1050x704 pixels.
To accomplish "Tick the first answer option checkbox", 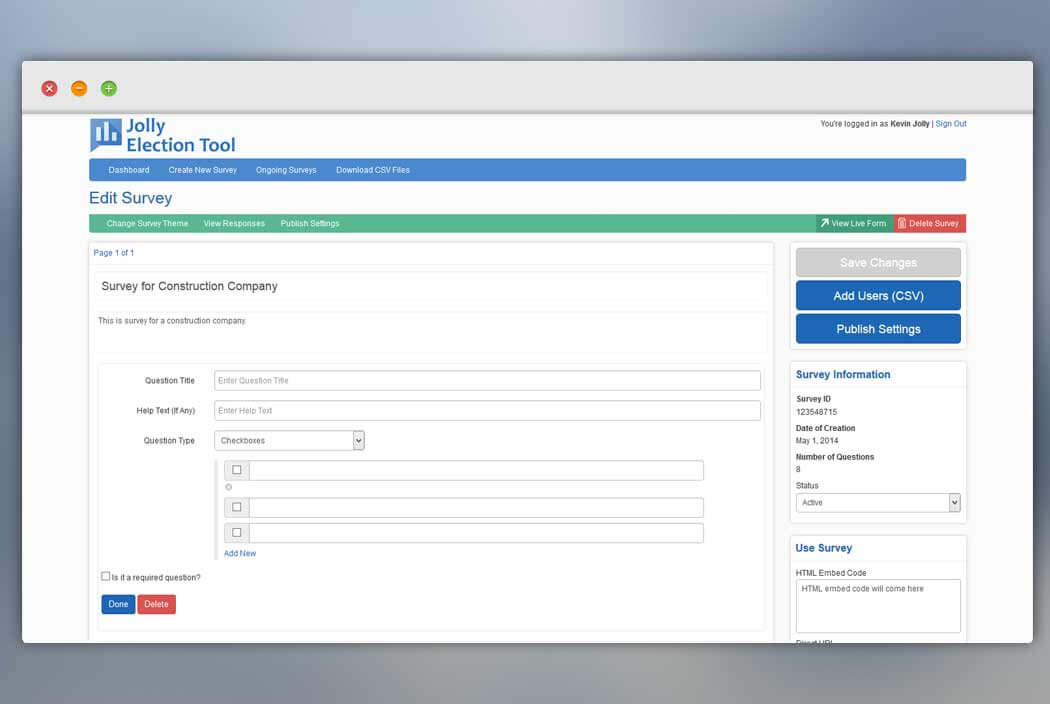I will tap(236, 470).
